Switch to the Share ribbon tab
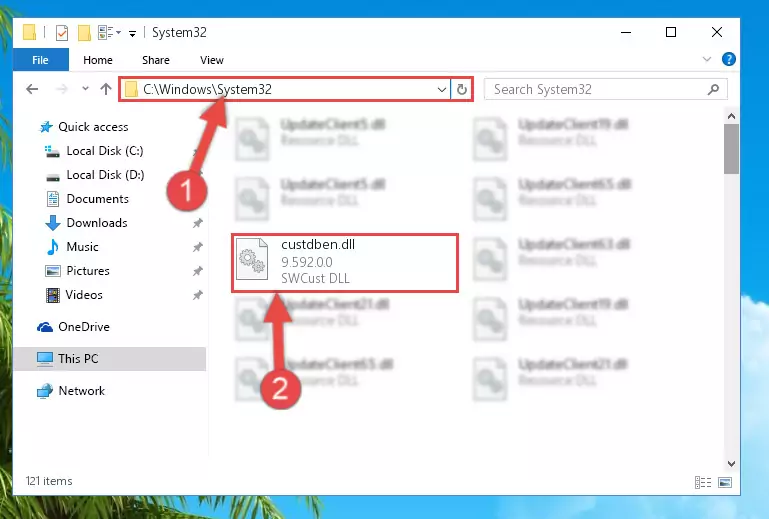 pos(156,60)
